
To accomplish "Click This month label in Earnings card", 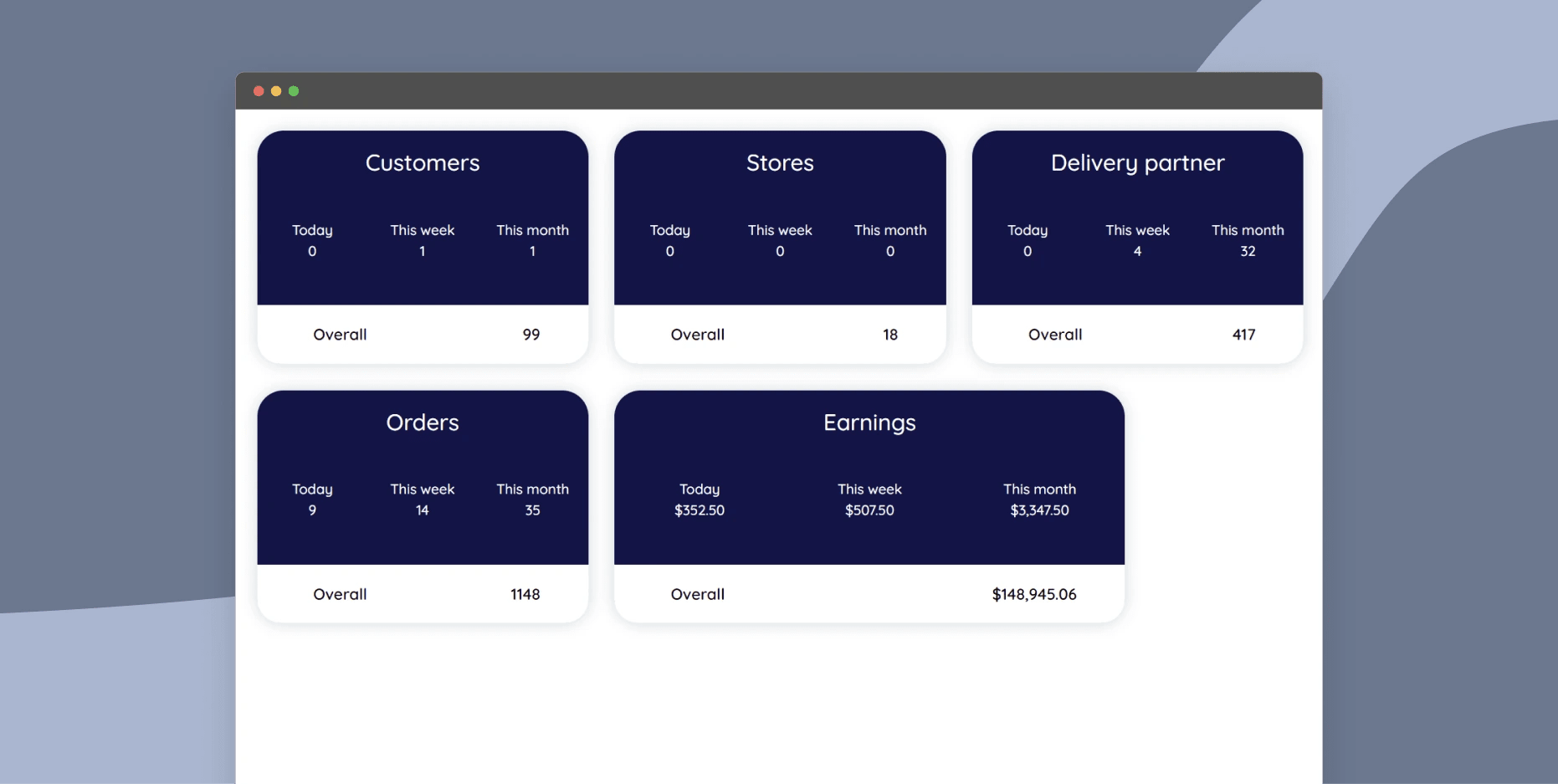I will pyautogui.click(x=1039, y=489).
